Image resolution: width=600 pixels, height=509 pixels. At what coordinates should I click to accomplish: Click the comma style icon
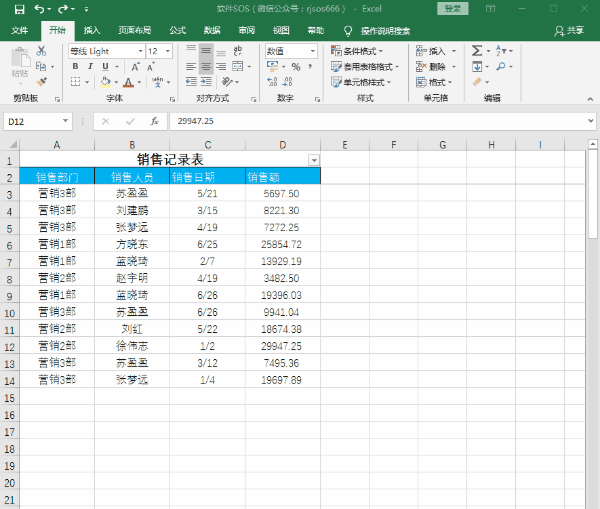[310, 67]
